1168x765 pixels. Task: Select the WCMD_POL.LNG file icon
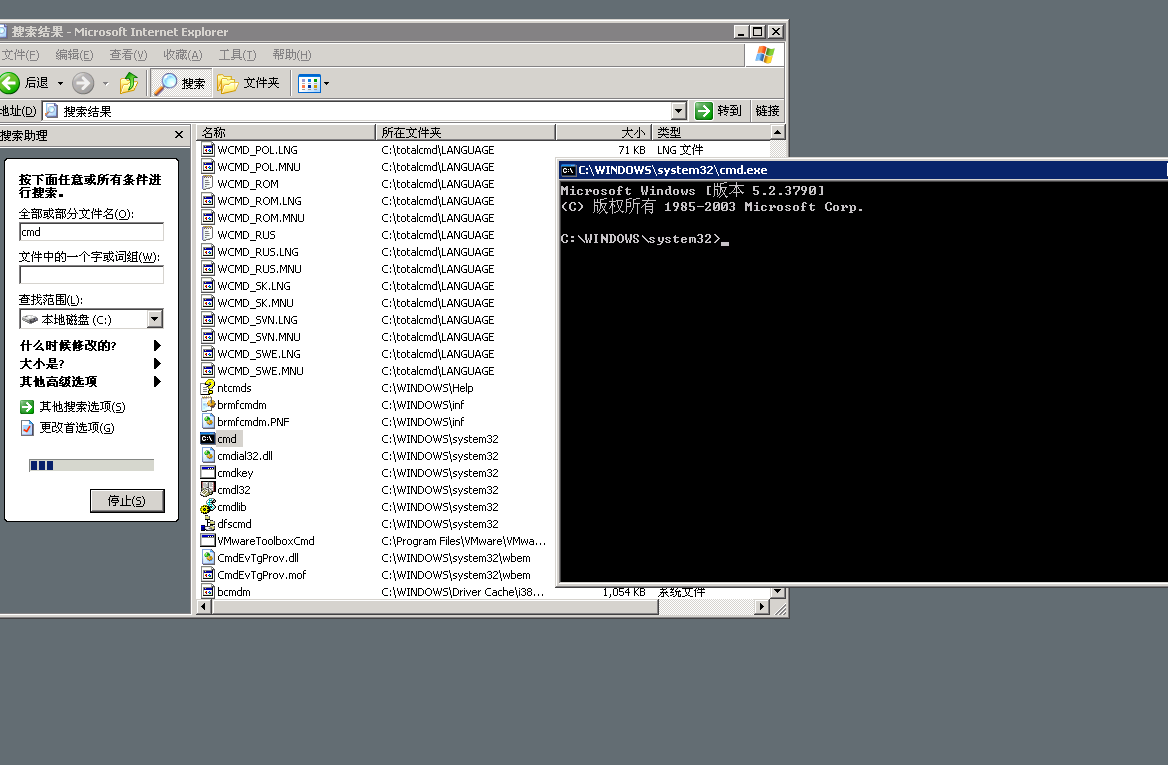(208, 150)
